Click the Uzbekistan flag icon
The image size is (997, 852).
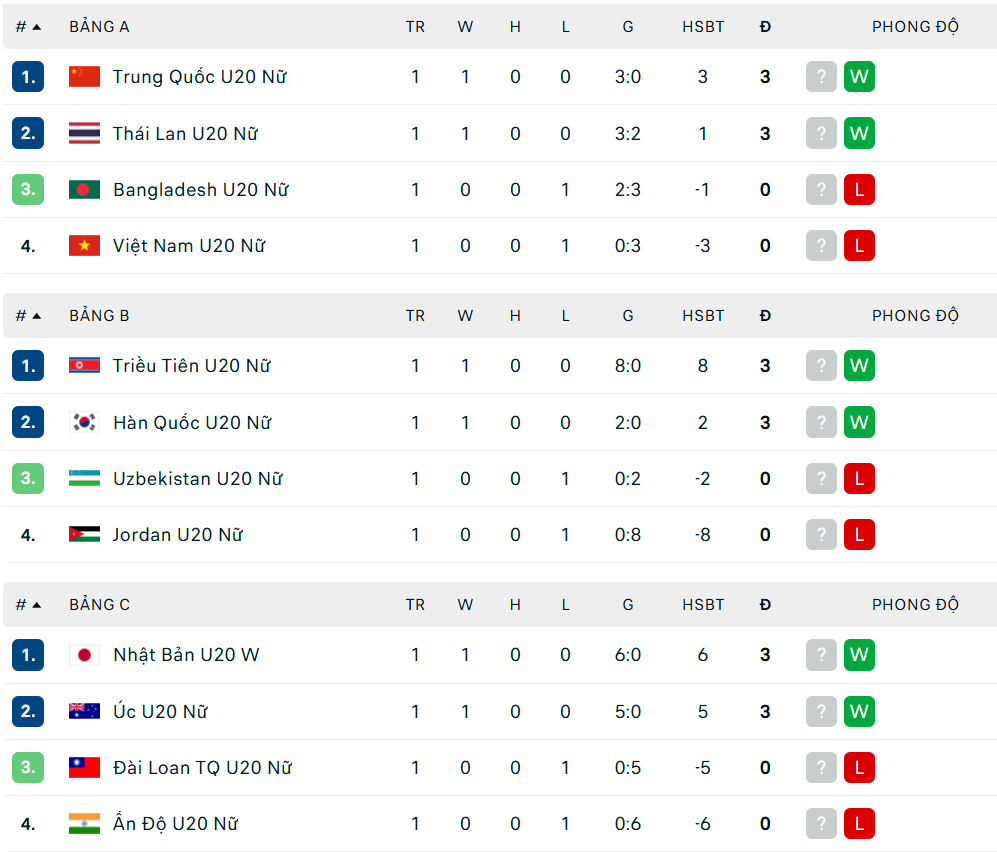click(85, 478)
